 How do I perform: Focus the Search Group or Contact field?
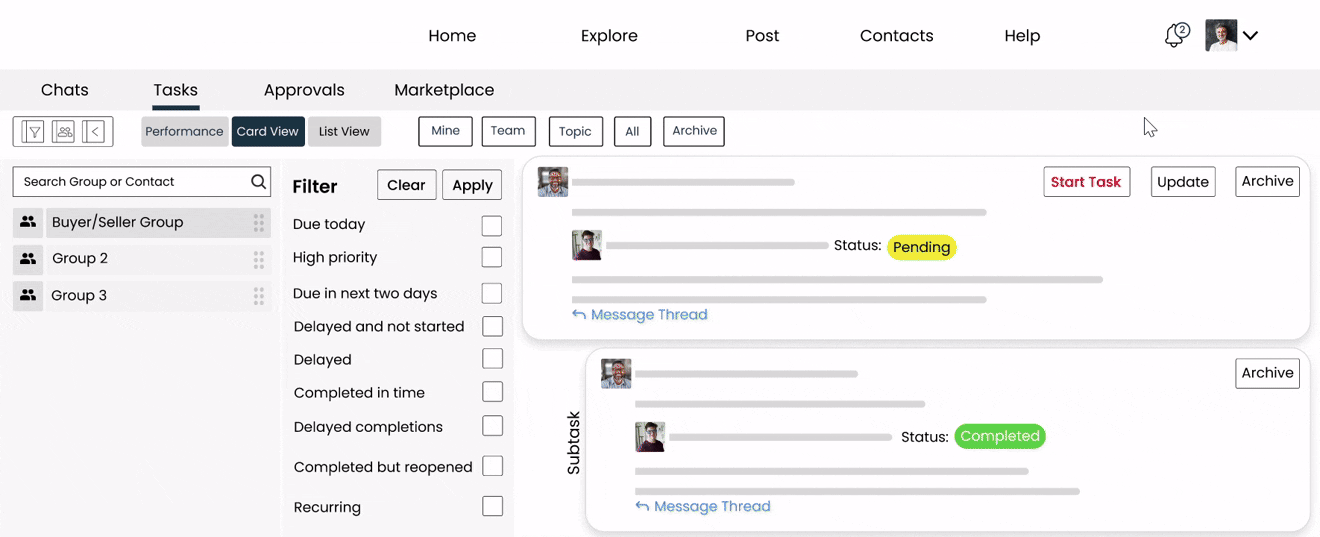point(130,182)
